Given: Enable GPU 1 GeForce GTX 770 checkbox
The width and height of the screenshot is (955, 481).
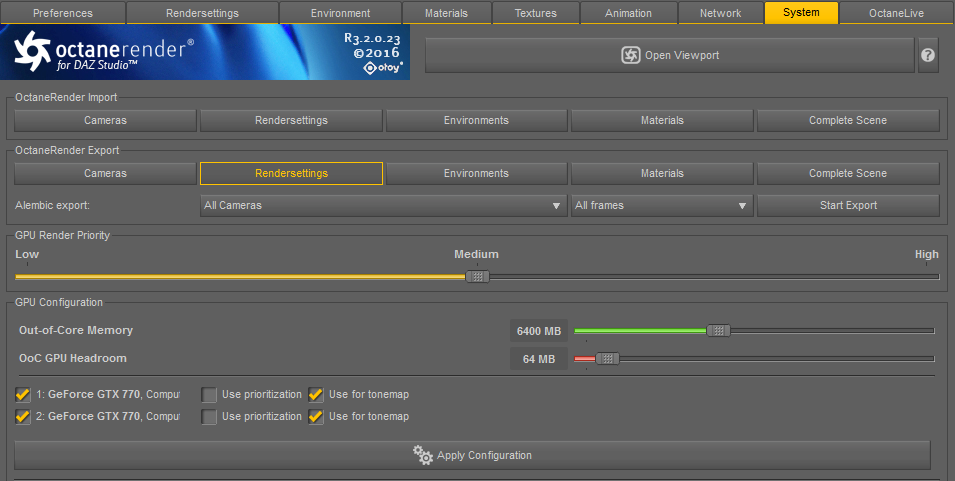Looking at the screenshot, I should coord(23,395).
